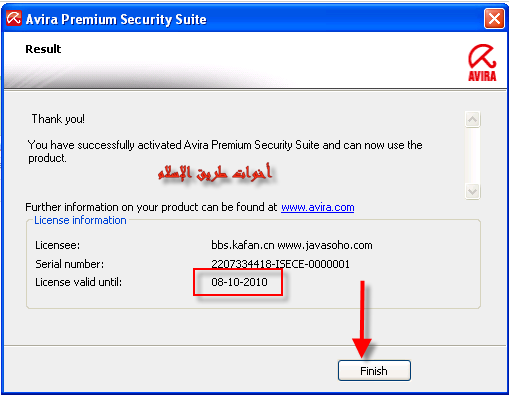Click the license valid date 08-10-2010

coord(239,282)
